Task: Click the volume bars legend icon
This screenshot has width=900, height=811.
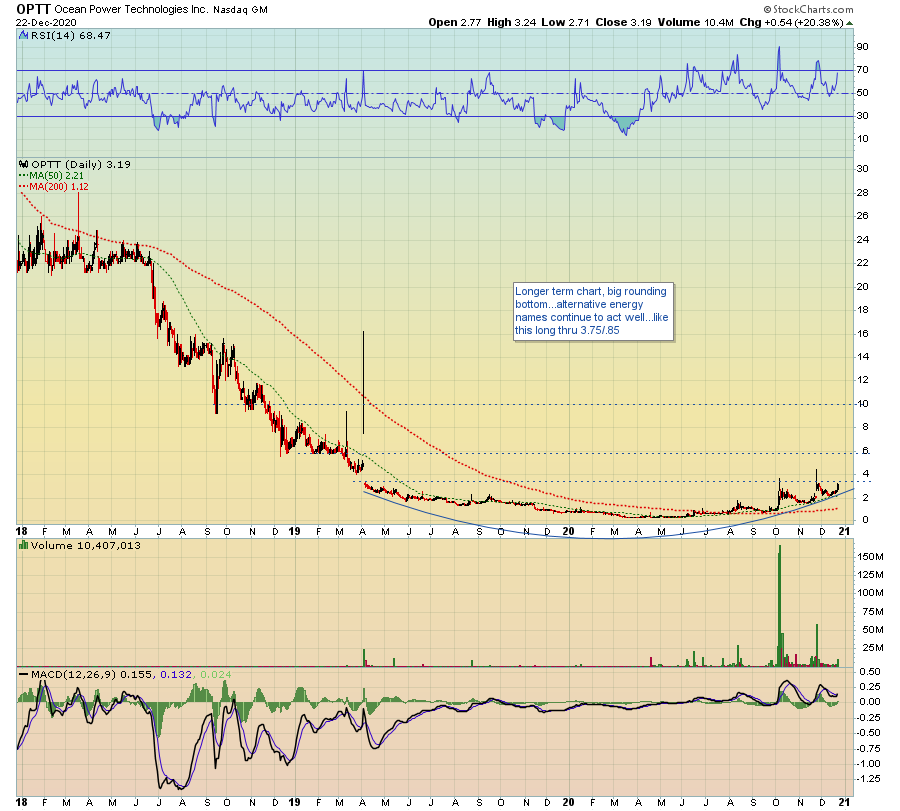Action: coord(24,545)
